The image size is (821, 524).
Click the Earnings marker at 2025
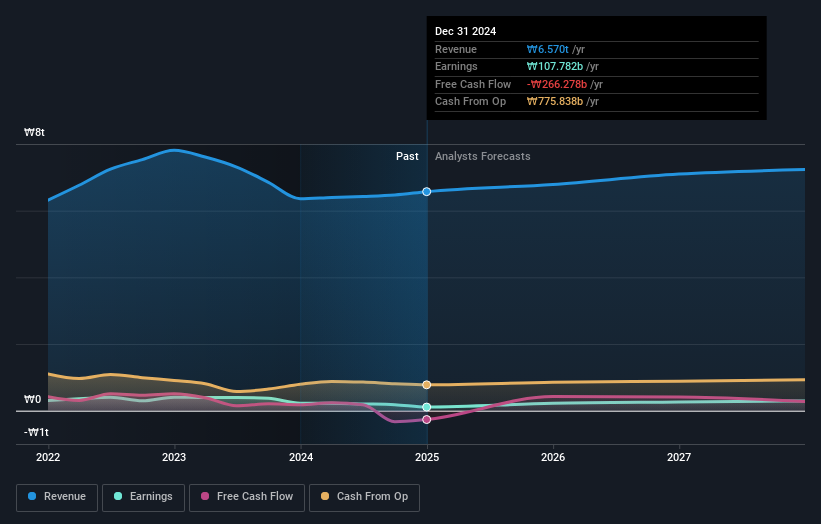[x=427, y=407]
